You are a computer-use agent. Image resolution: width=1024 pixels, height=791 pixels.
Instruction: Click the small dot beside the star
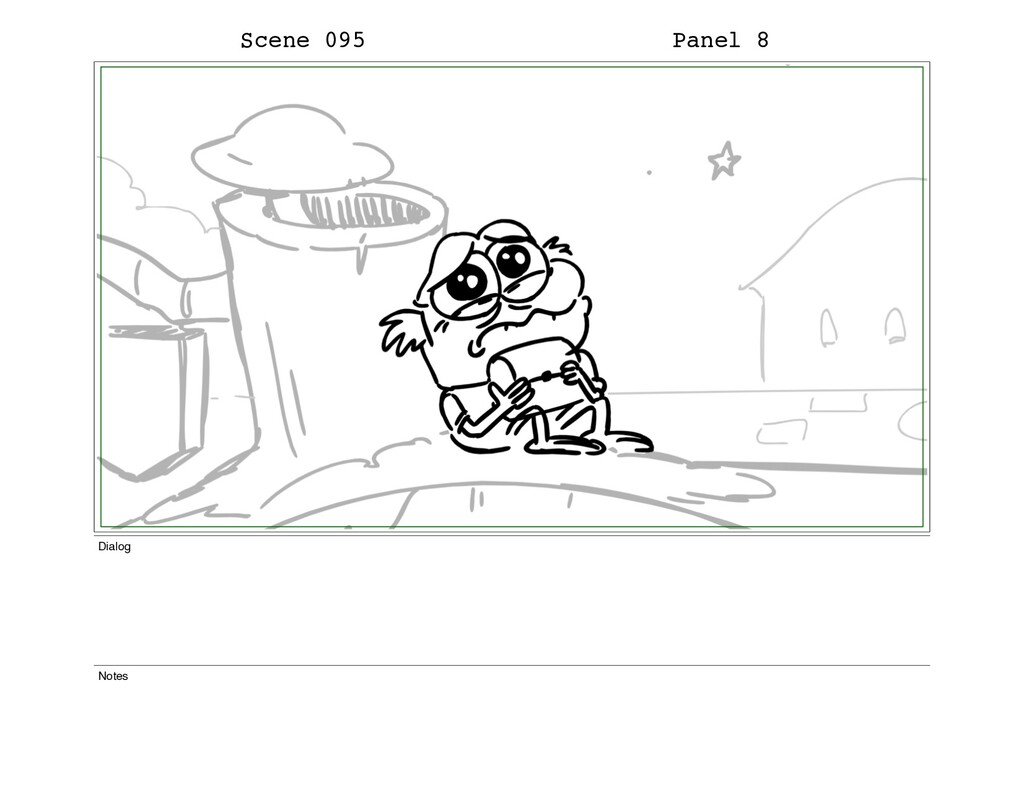tap(648, 172)
